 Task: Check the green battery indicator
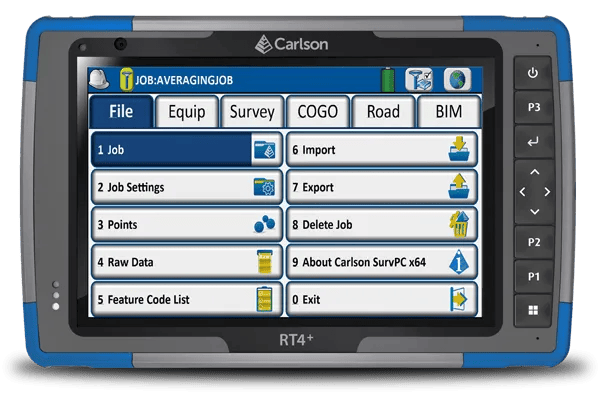(x=388, y=80)
